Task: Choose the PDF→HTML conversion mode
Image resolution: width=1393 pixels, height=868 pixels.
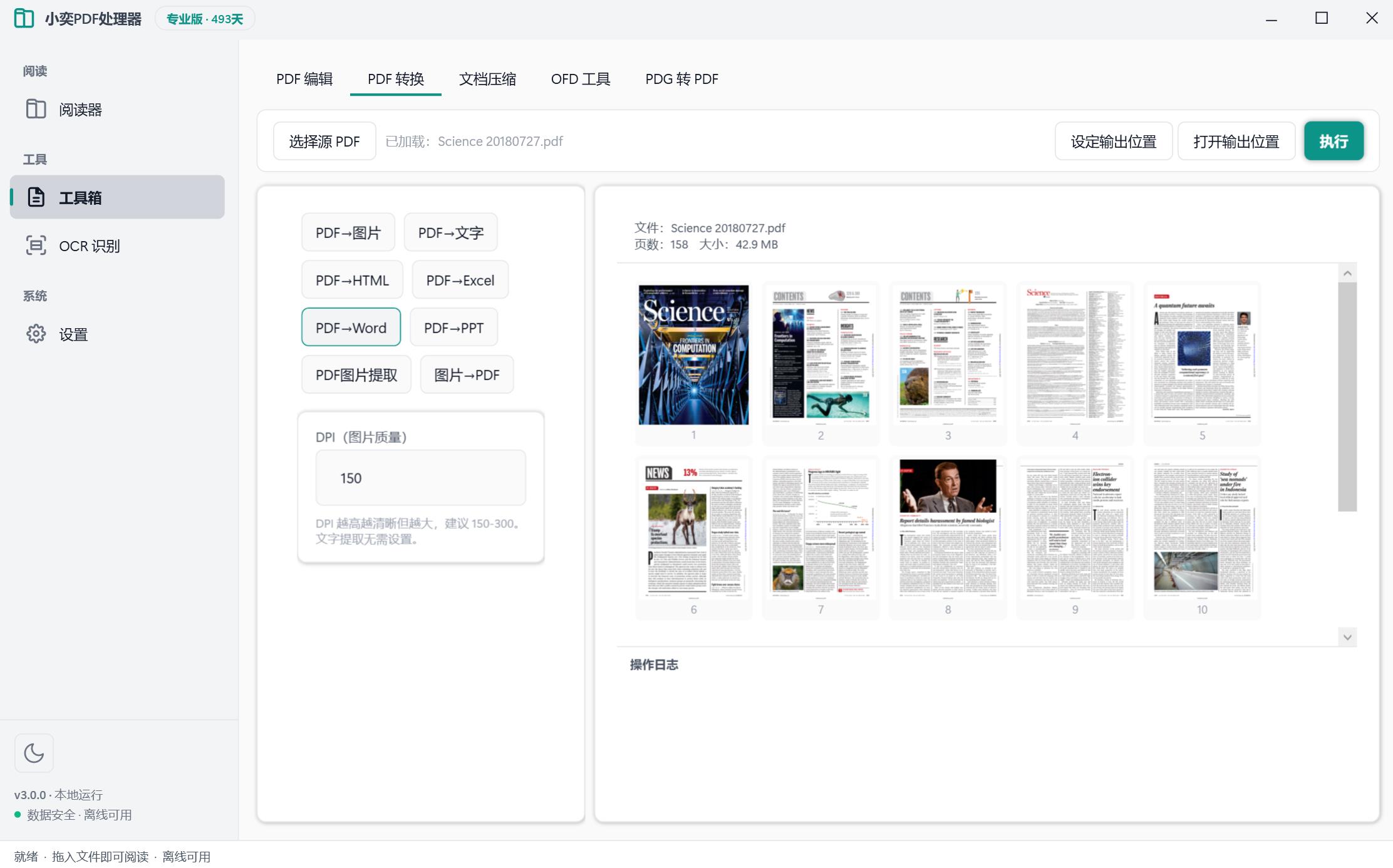Action: coord(352,280)
